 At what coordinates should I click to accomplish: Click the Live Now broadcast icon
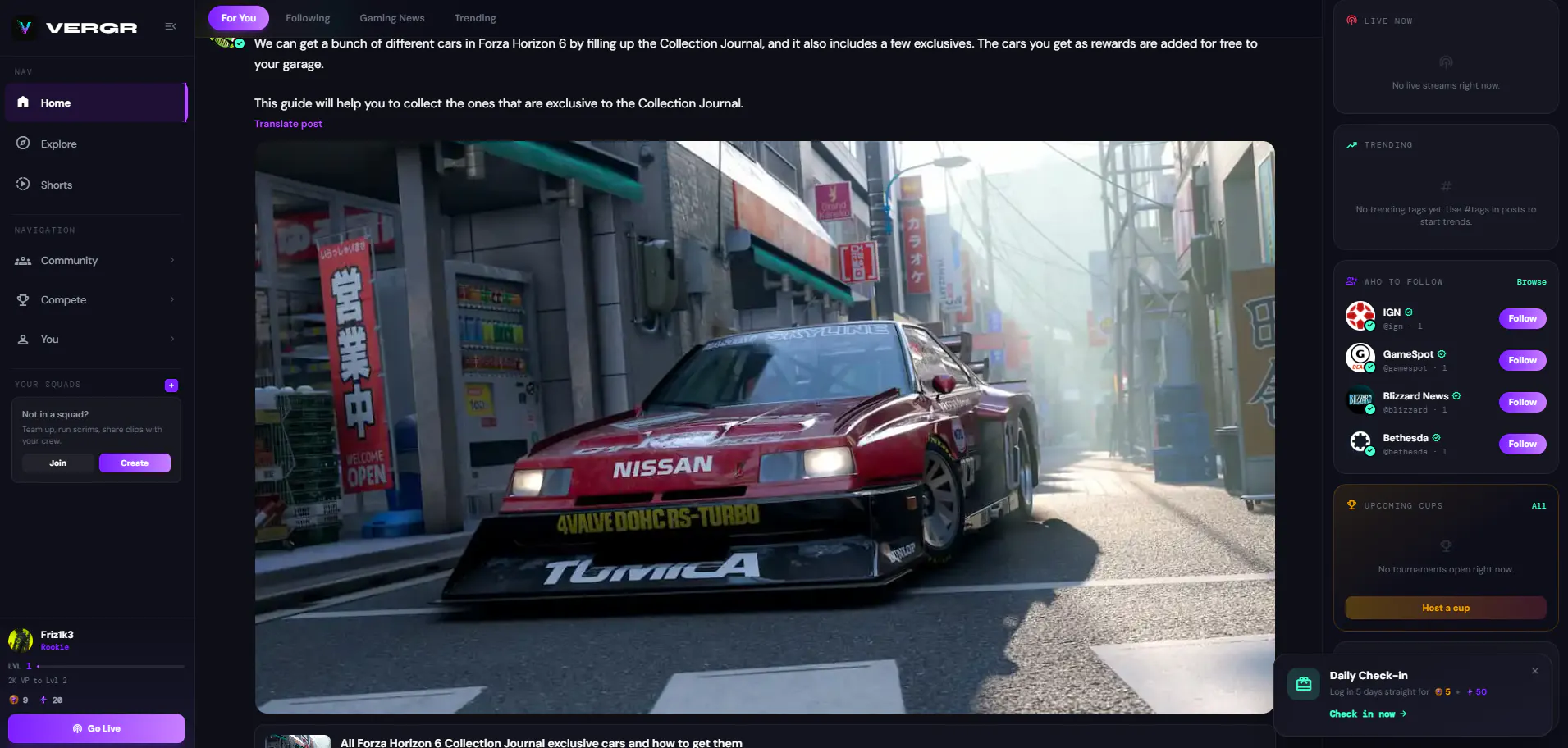[1351, 21]
